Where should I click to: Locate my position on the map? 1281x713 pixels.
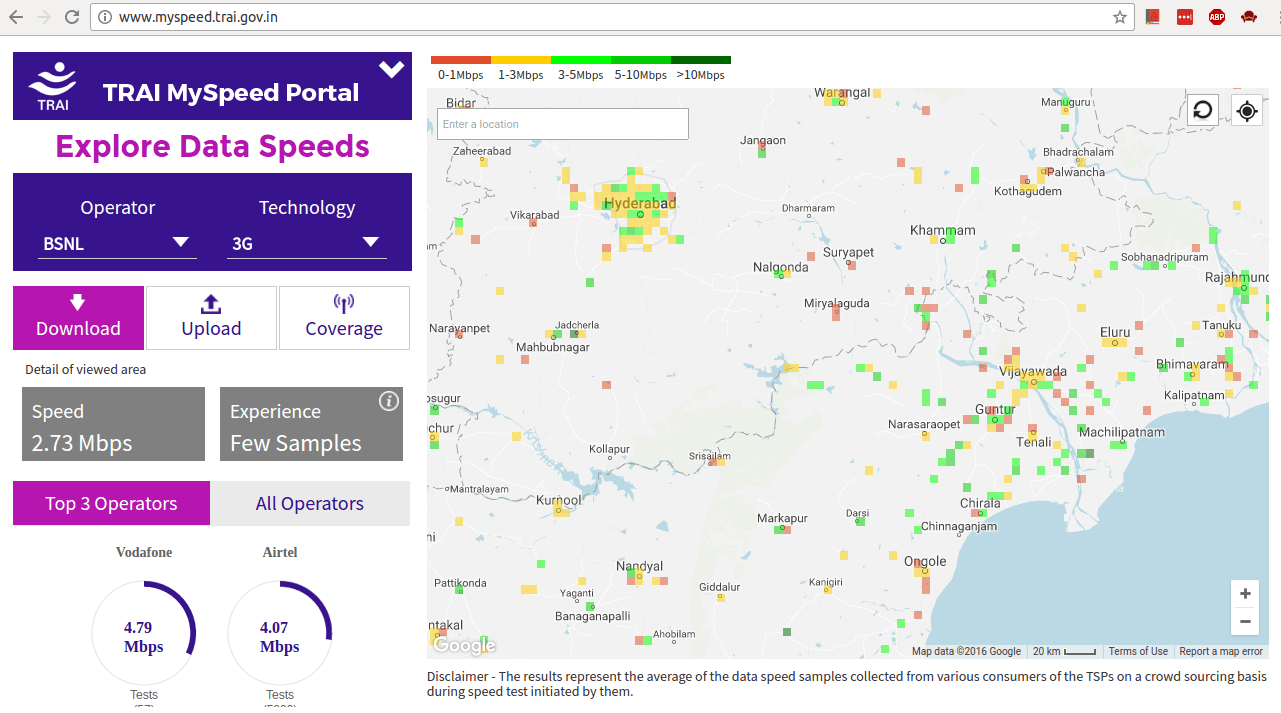[1247, 110]
